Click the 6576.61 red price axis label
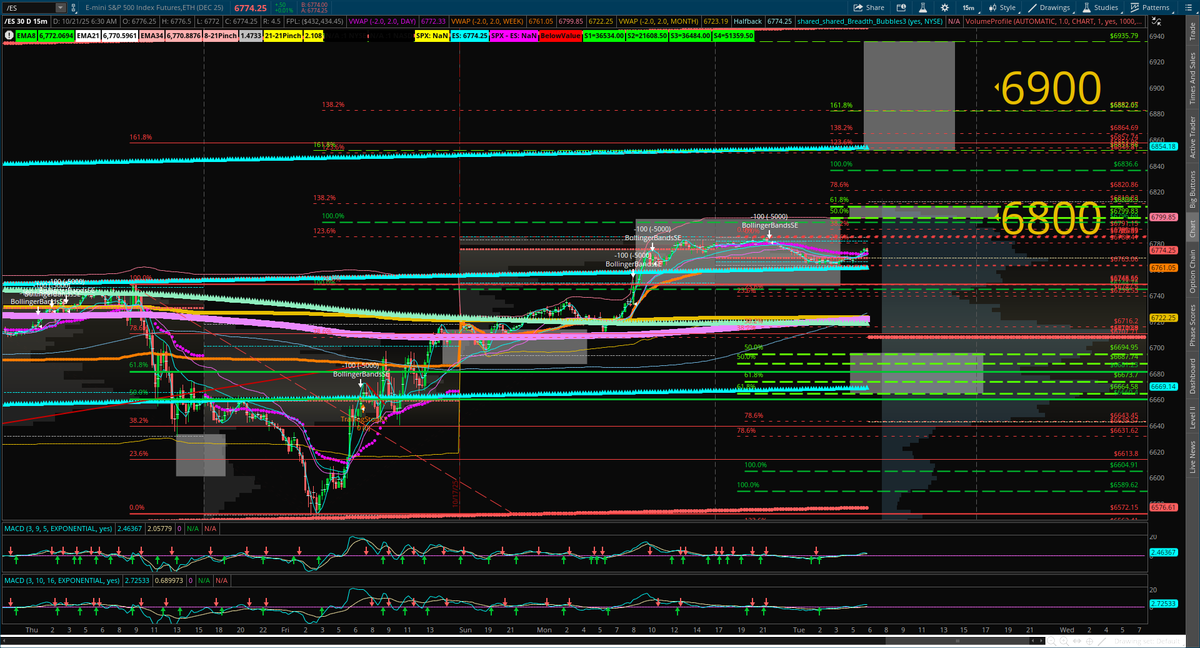The height and width of the screenshot is (648, 1200). click(1162, 507)
